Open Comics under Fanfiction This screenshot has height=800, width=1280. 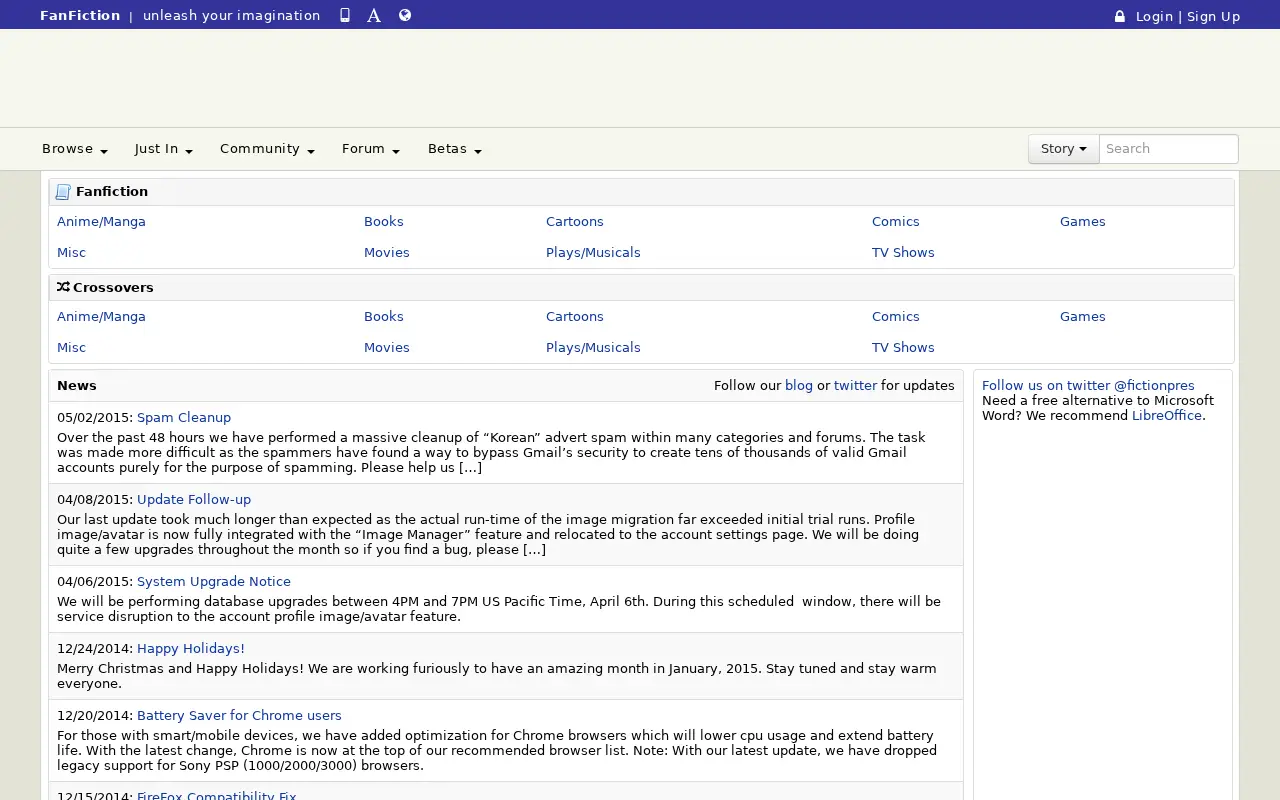click(896, 222)
